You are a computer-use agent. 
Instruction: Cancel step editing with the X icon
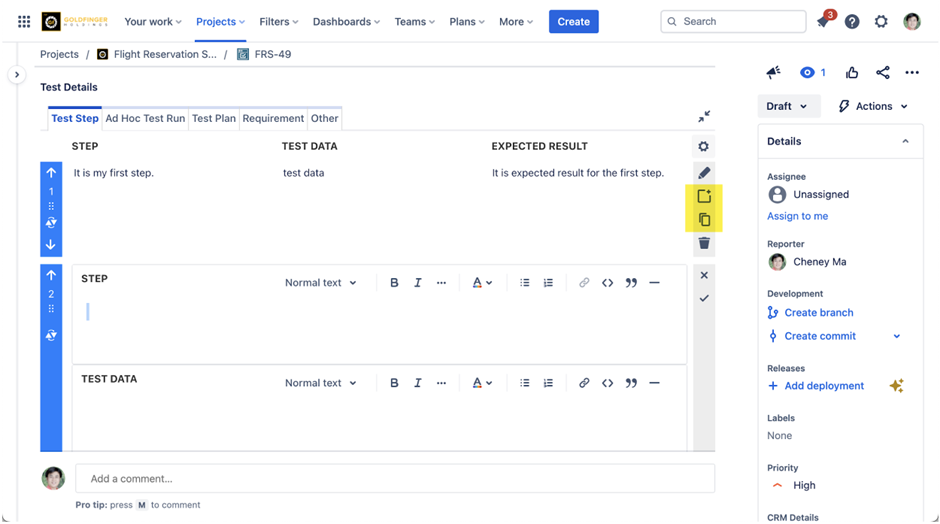tap(704, 275)
